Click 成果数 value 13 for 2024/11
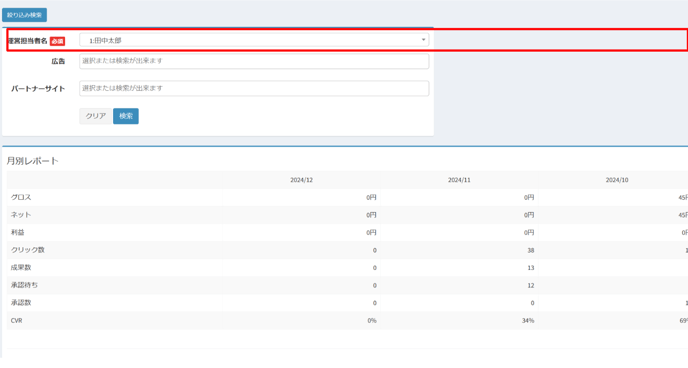 (530, 268)
